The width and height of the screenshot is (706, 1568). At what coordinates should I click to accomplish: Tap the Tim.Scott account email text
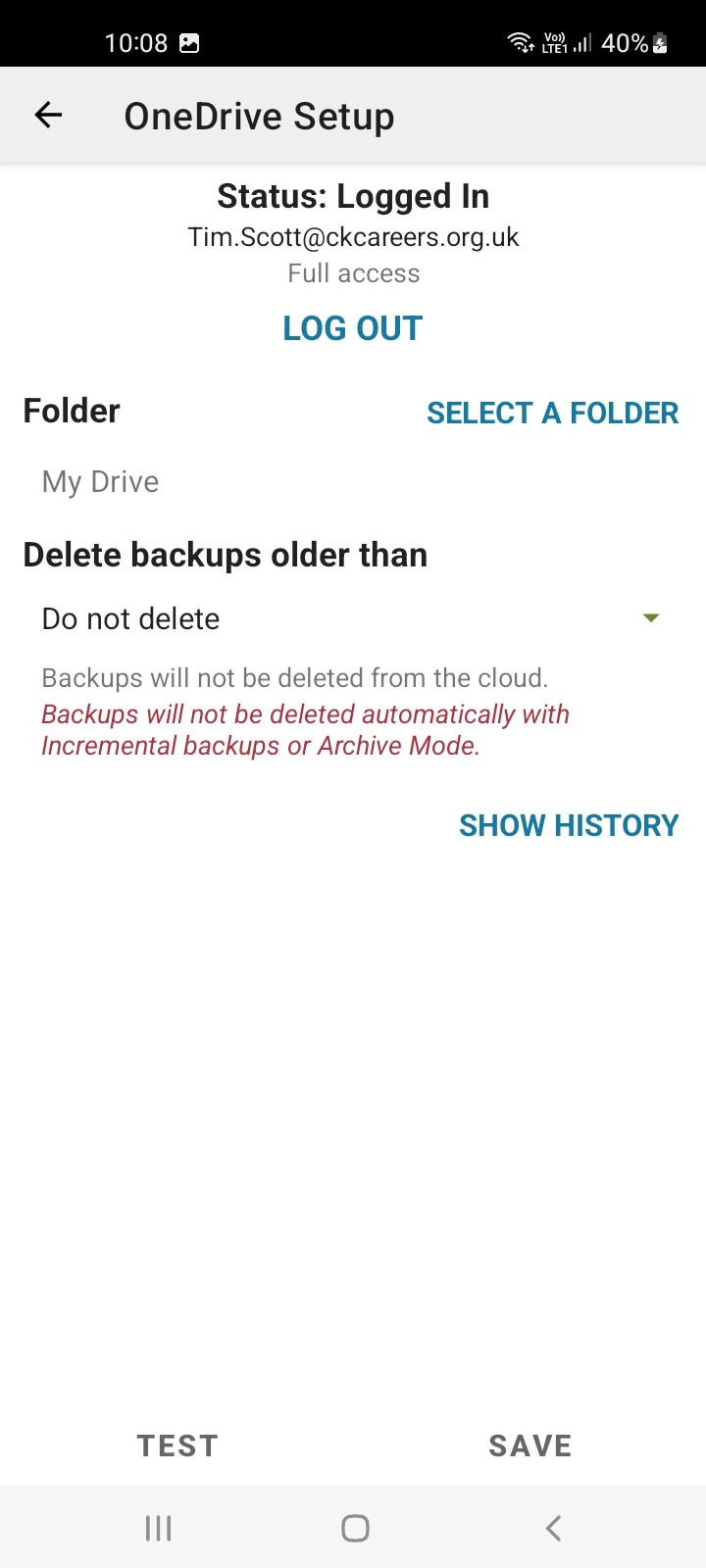(x=353, y=237)
